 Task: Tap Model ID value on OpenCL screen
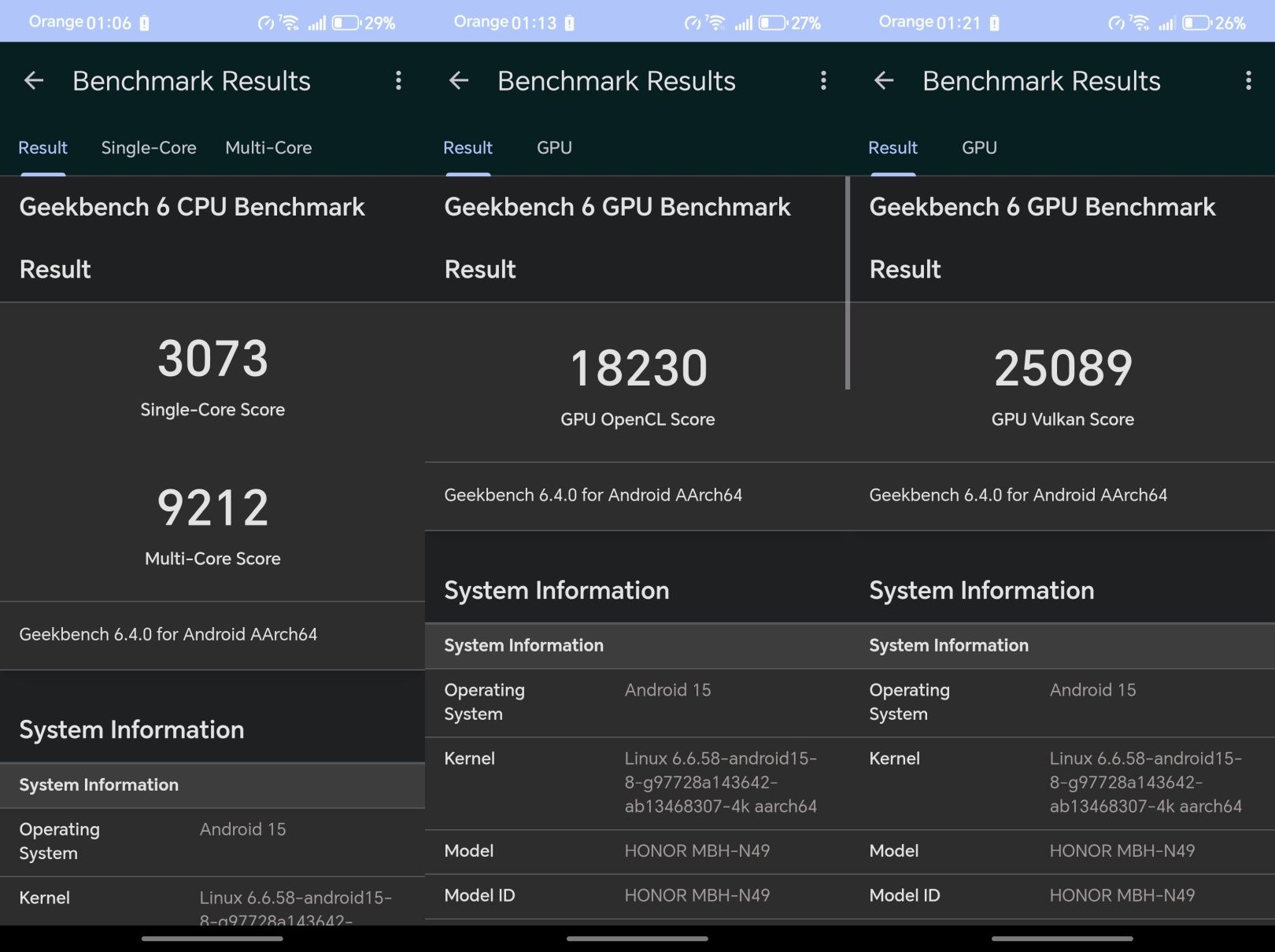[x=697, y=895]
